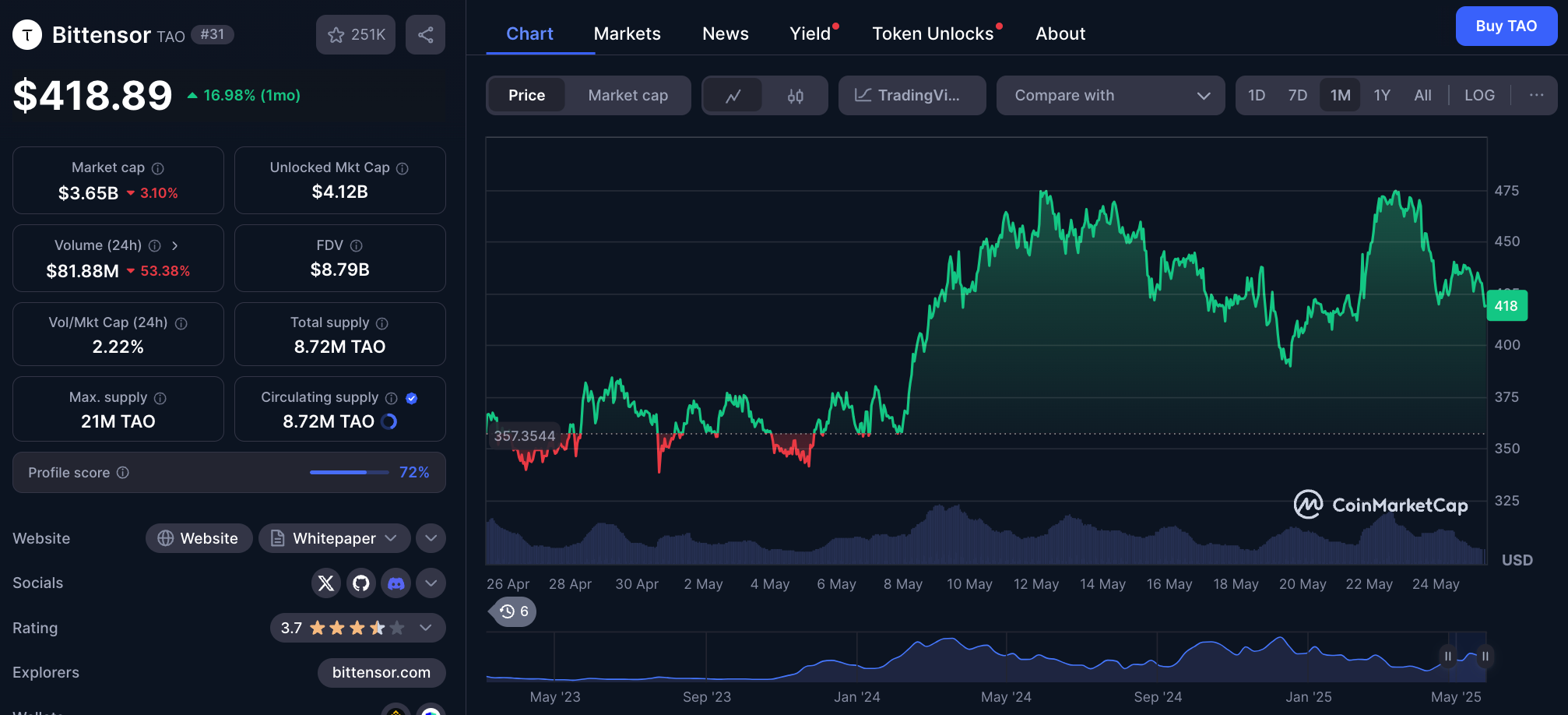Click the $8.79B FDV value
This screenshot has height=715, width=1568.
(340, 269)
